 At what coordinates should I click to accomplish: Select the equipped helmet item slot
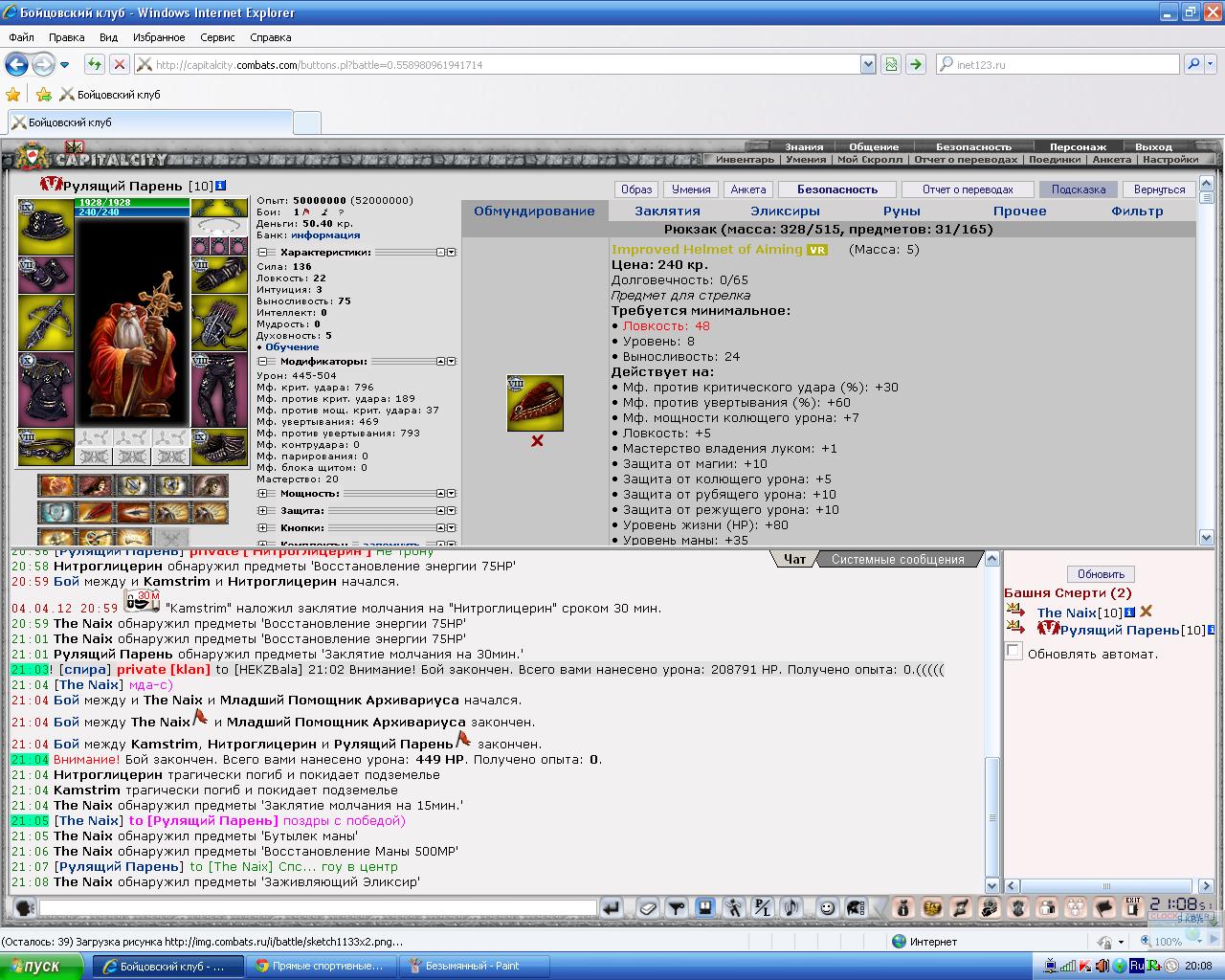[46, 228]
